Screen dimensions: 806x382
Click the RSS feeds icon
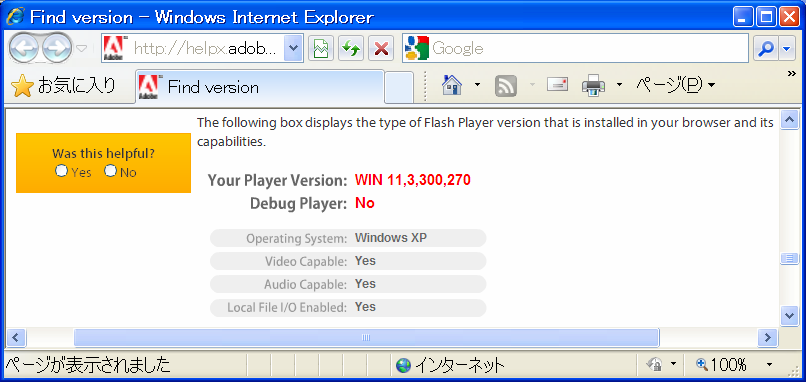(x=506, y=86)
